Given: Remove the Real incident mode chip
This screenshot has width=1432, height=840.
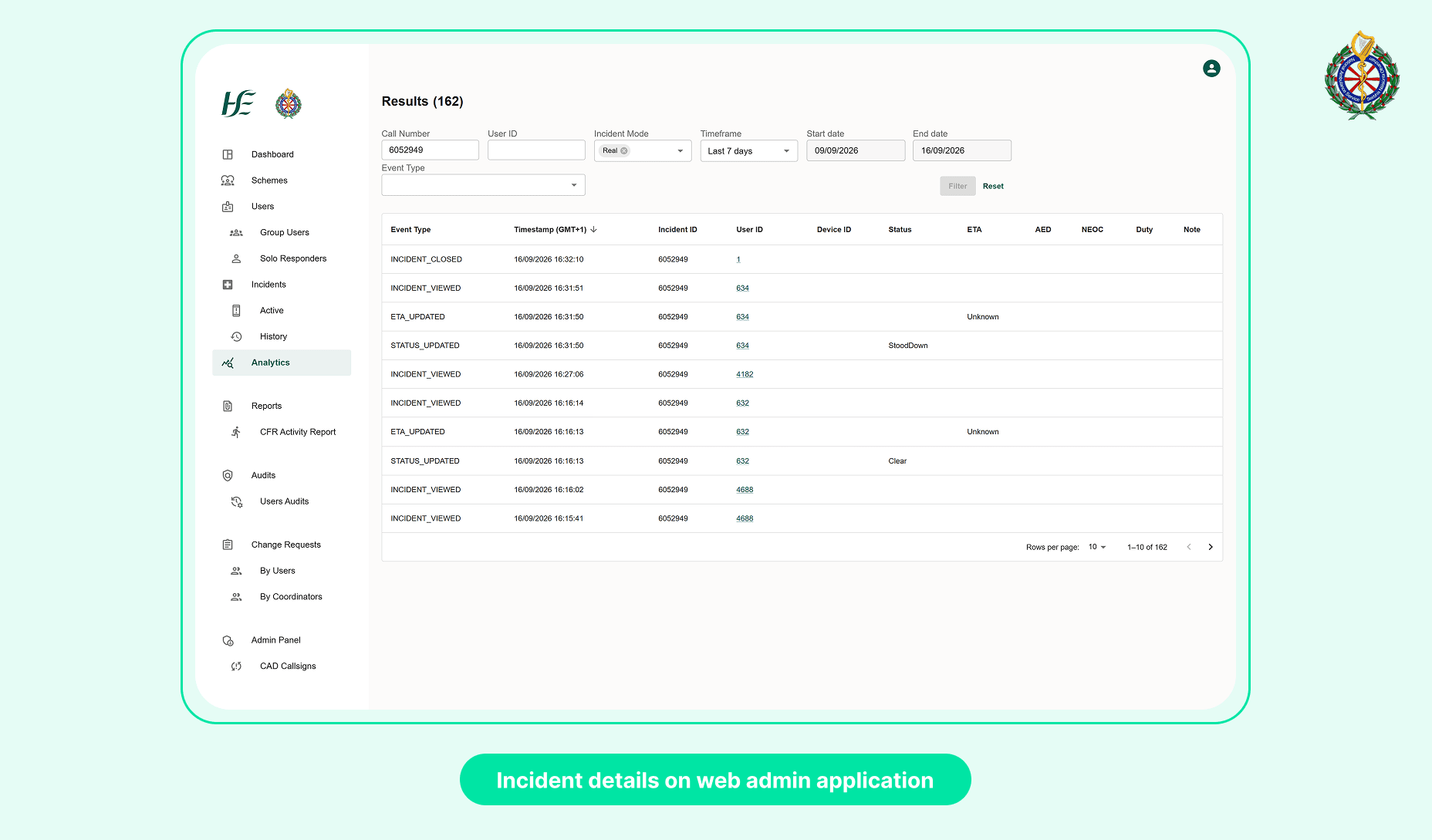Looking at the screenshot, I should point(624,151).
